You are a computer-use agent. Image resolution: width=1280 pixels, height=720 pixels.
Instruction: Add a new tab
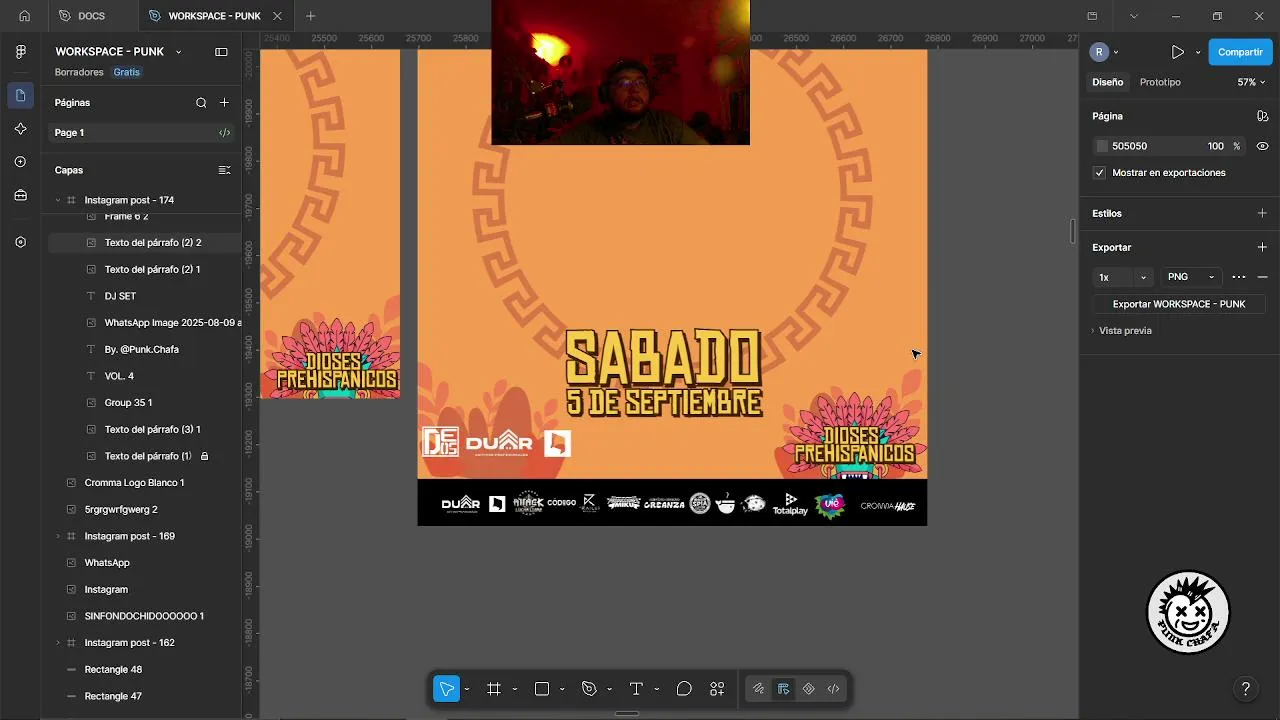(310, 16)
